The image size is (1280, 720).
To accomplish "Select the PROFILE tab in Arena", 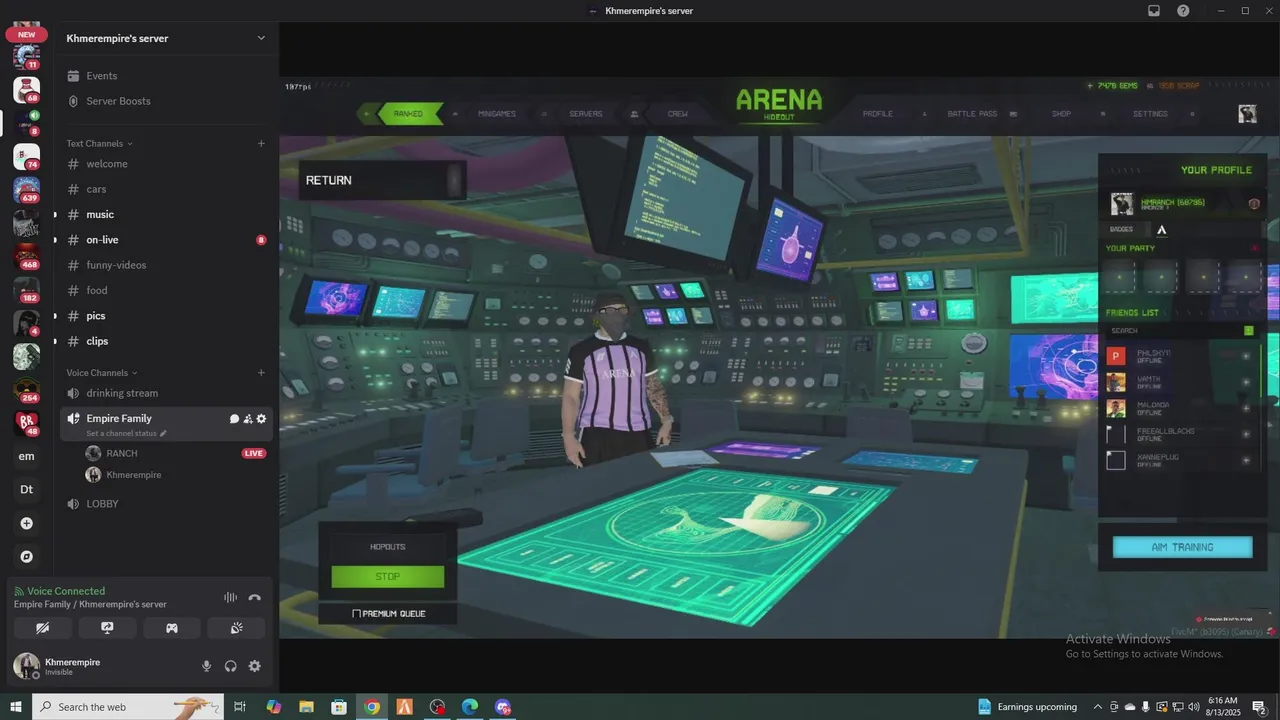I will tap(878, 114).
